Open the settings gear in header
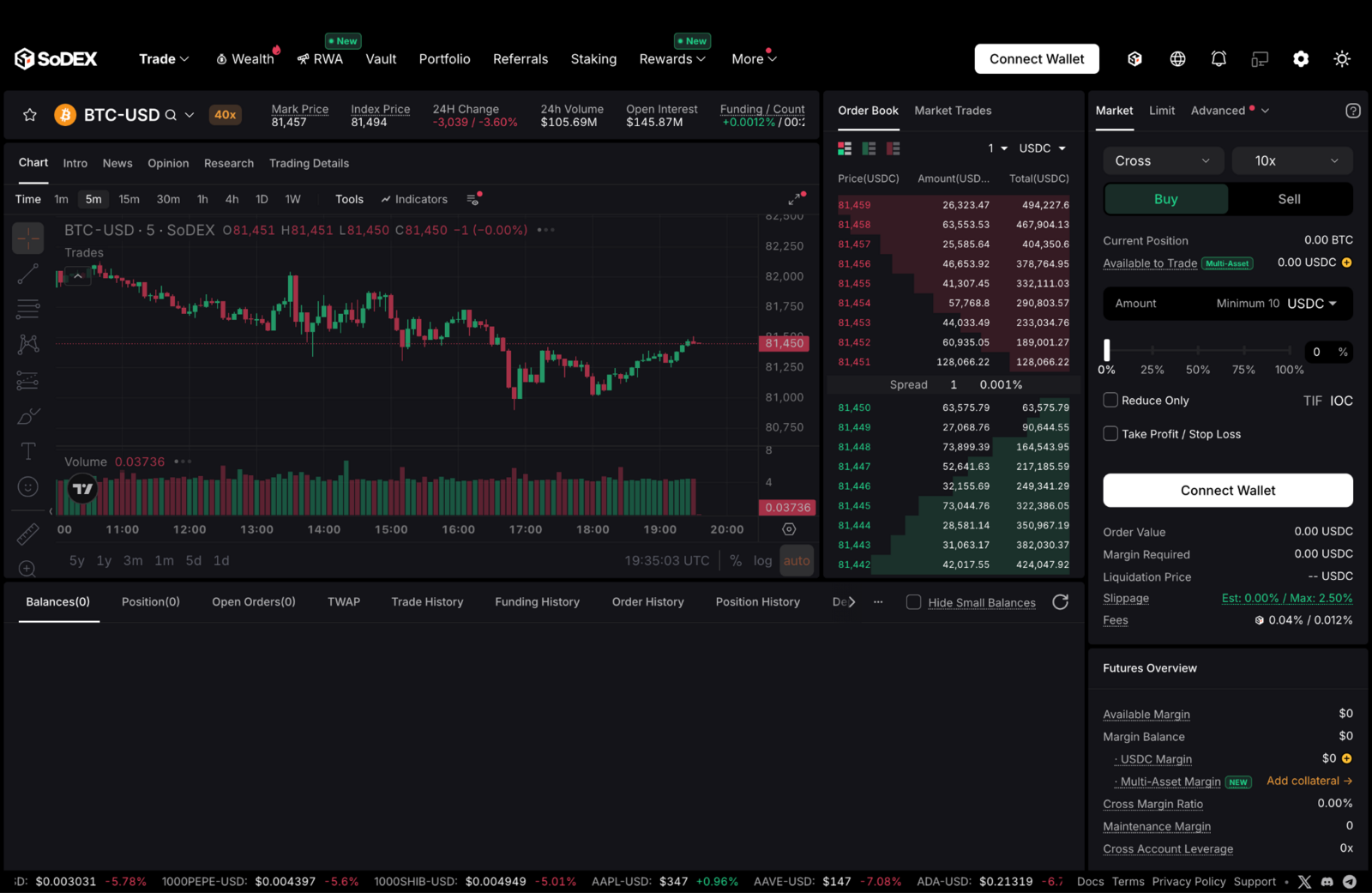The height and width of the screenshot is (893, 1372). (1301, 59)
